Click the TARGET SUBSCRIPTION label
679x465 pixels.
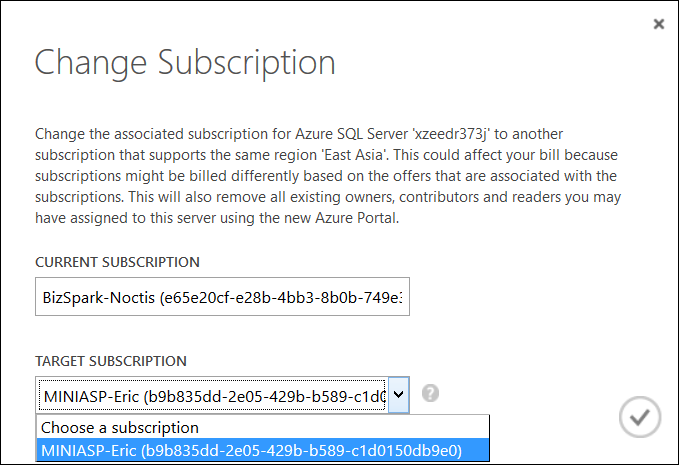click(111, 361)
